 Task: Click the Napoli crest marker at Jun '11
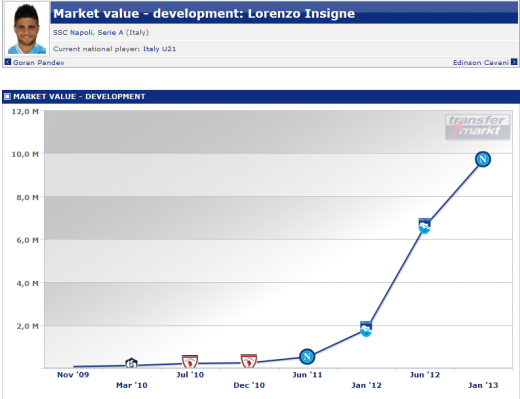tap(307, 357)
